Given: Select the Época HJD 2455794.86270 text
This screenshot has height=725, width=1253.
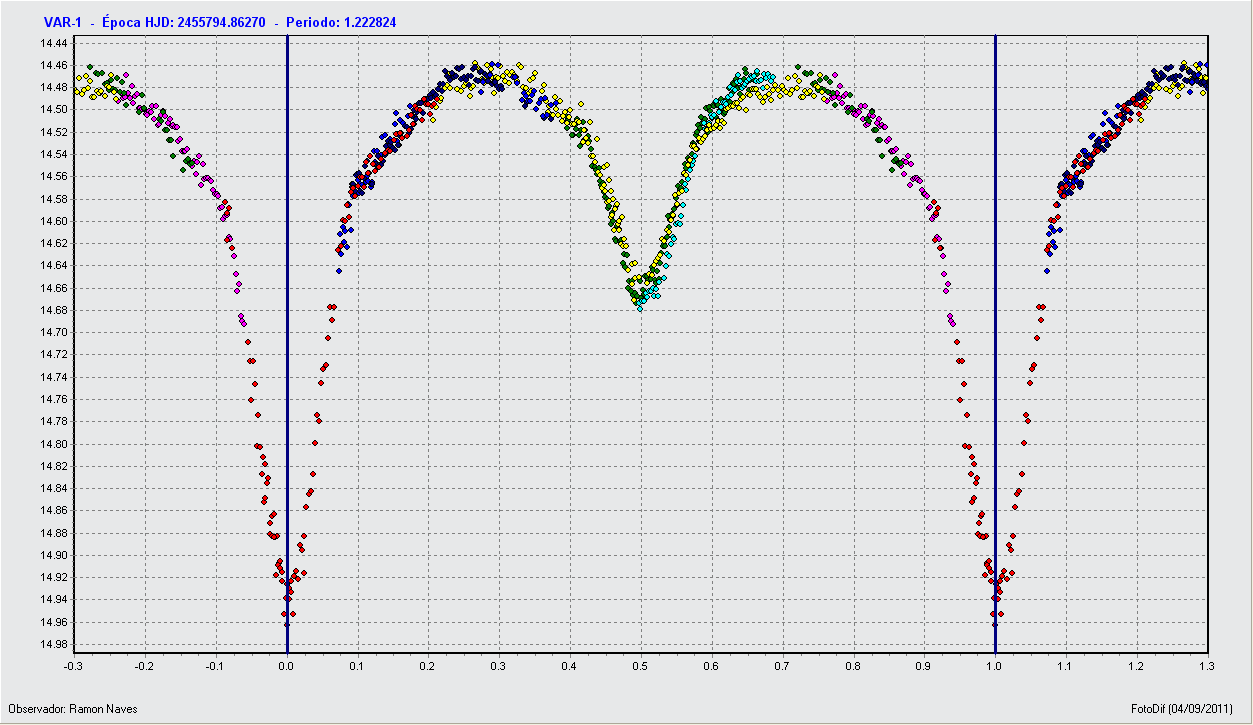Looking at the screenshot, I should [x=184, y=22].
